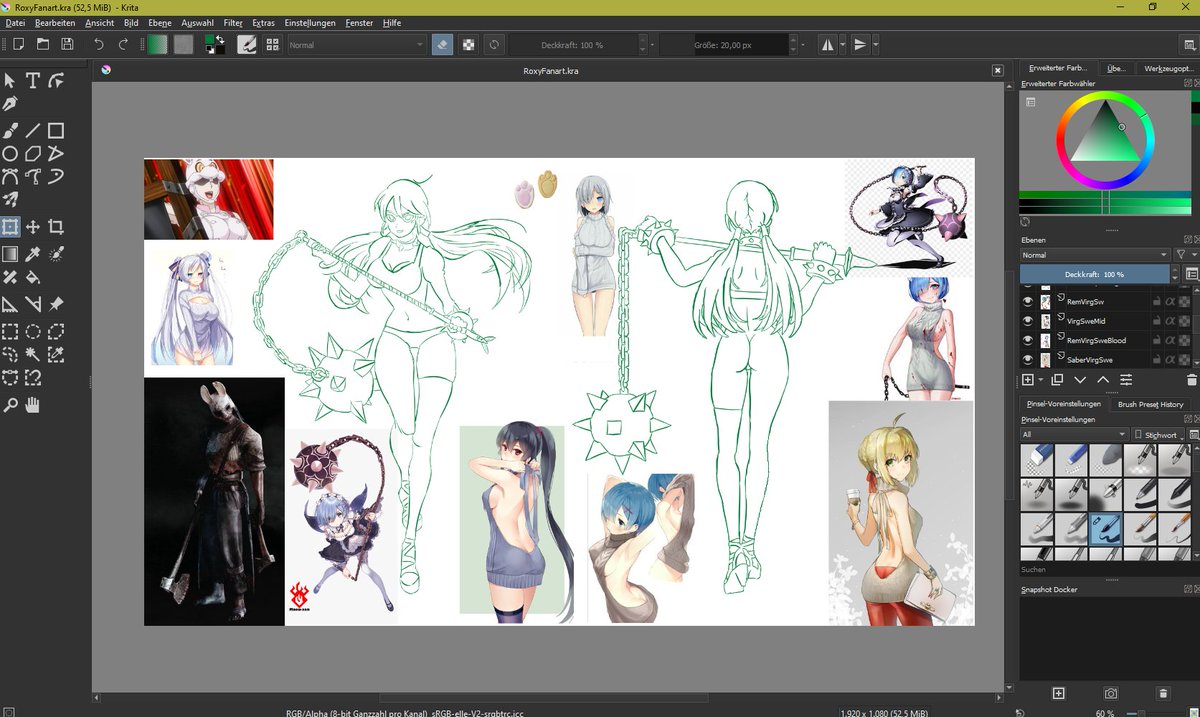Duplicate layer using layers panel button
The height and width of the screenshot is (717, 1200).
coord(1058,380)
